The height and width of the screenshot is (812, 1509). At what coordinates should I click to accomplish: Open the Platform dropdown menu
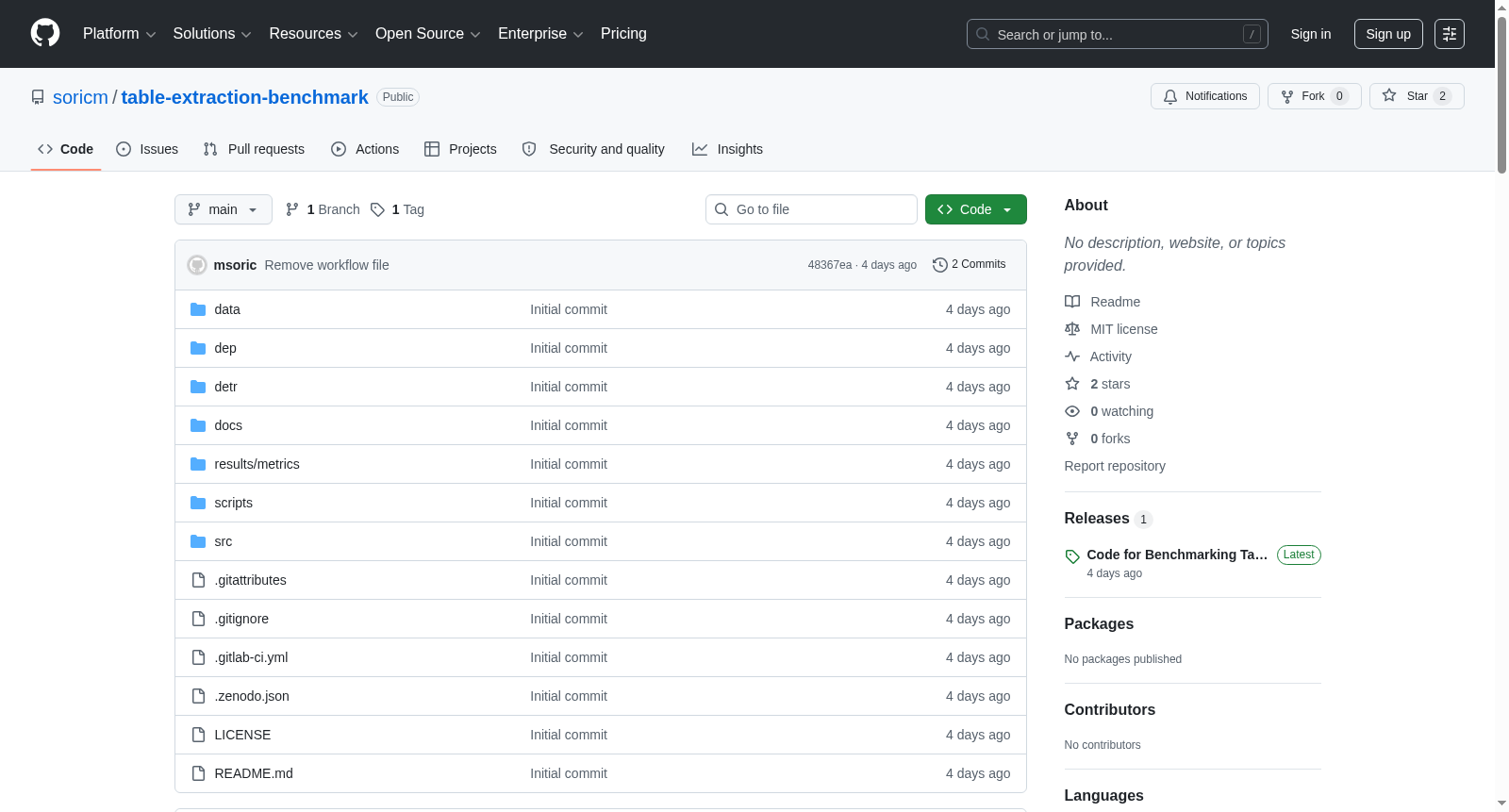tap(120, 34)
